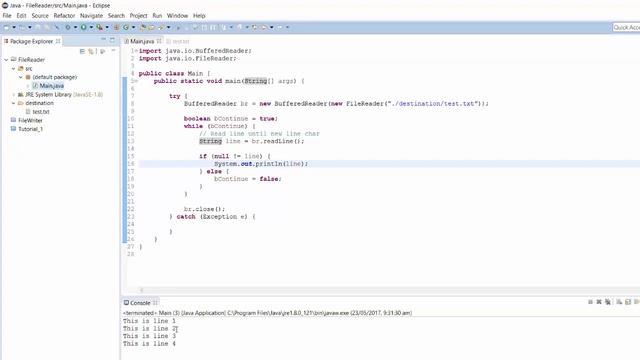Open the Window menu

point(177,16)
